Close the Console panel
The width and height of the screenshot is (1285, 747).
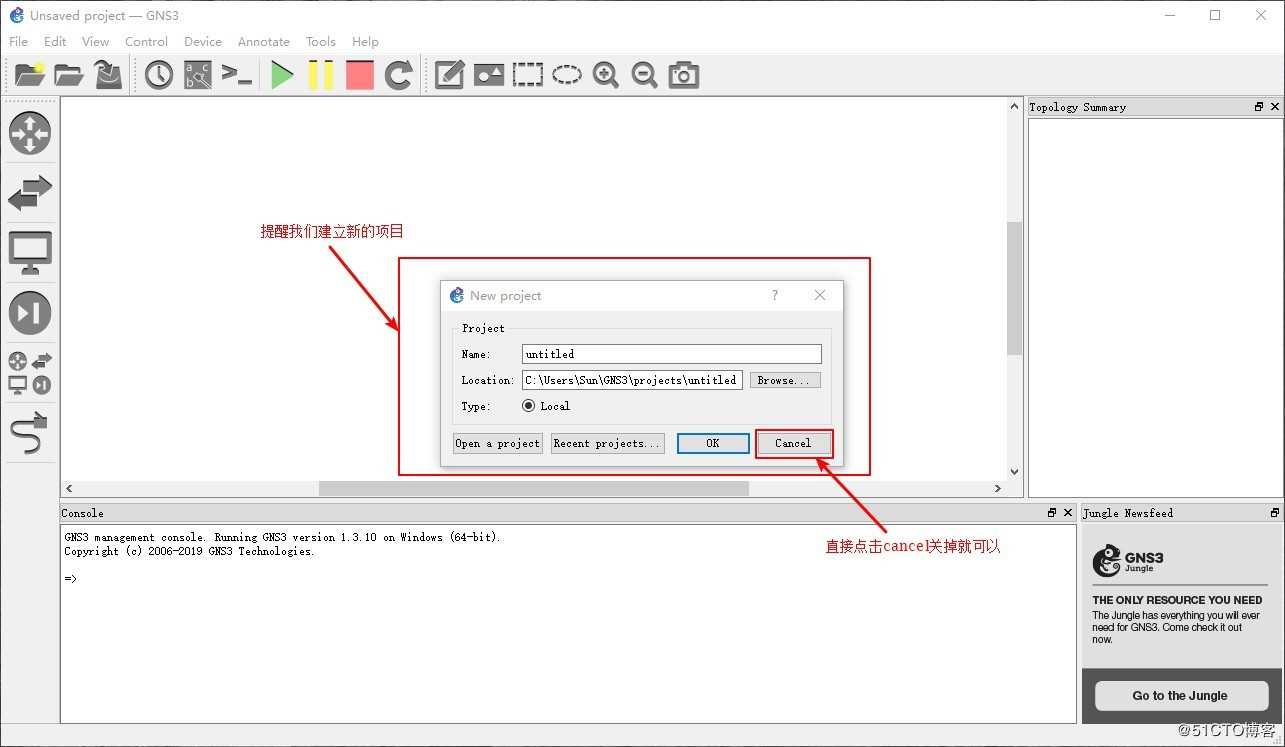click(x=1067, y=513)
